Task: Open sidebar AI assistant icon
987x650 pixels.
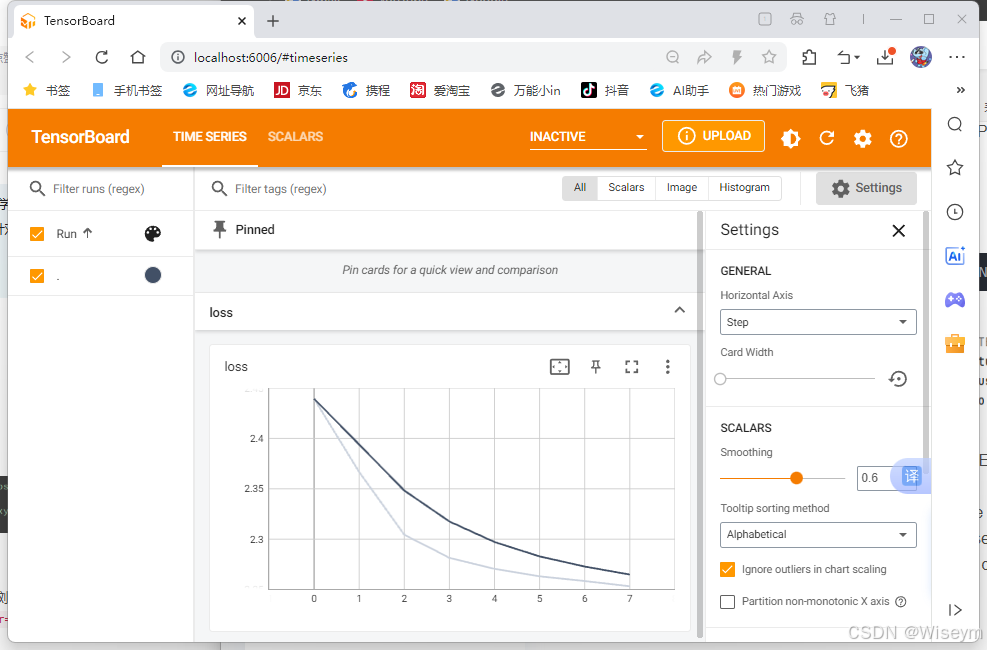Action: pyautogui.click(x=955, y=255)
